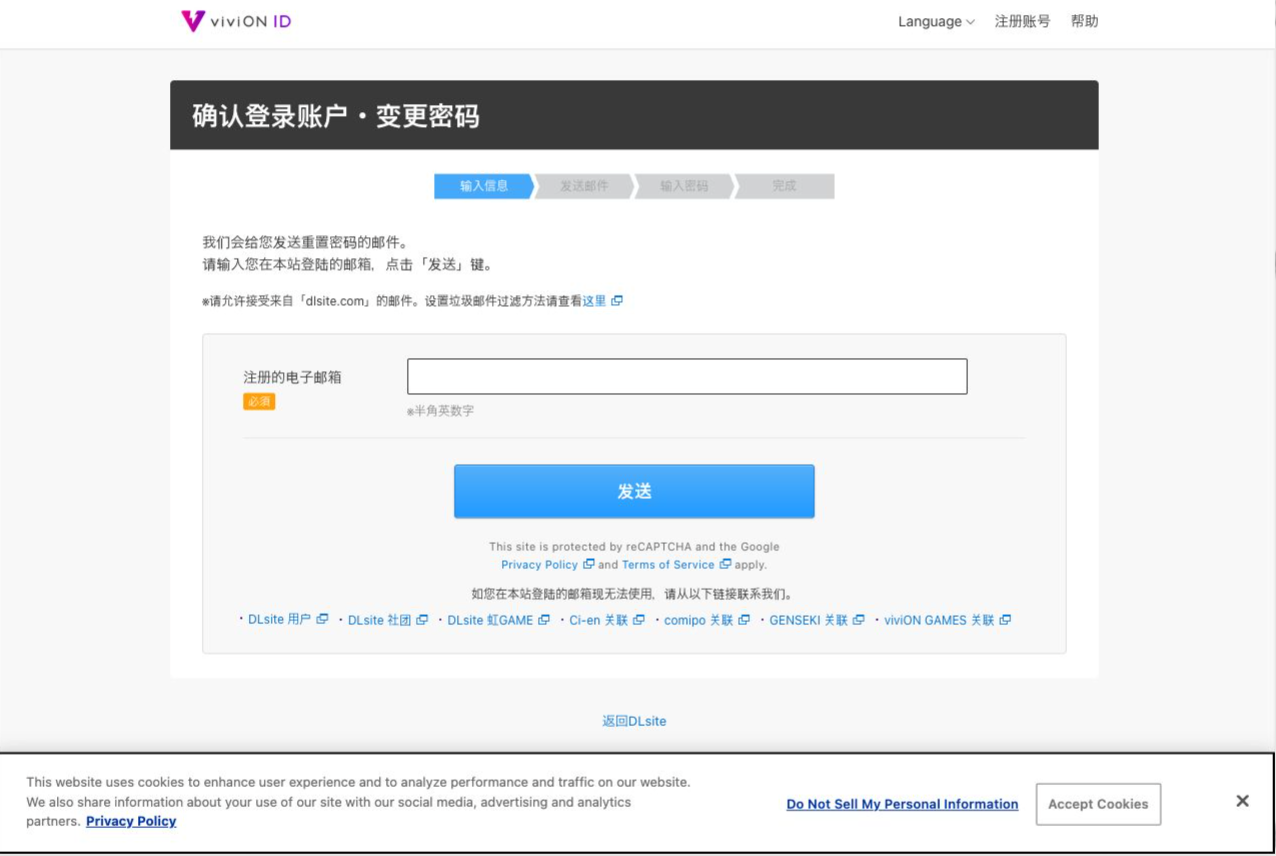Viewport: 1276px width, 856px height.
Task: Open the DLsite 虹GAME contact link
Action: coord(498,620)
